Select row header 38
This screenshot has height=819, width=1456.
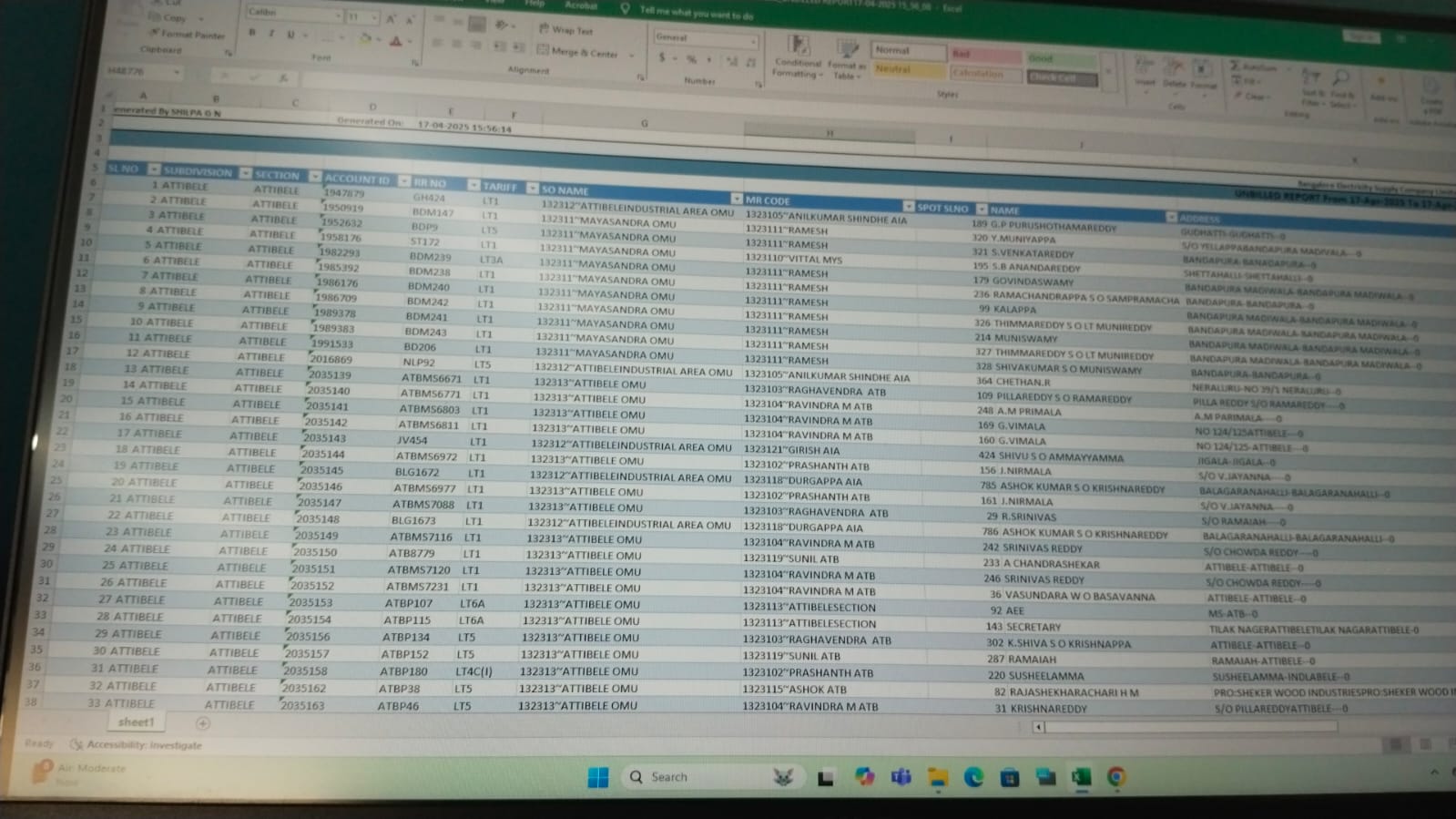(31, 701)
